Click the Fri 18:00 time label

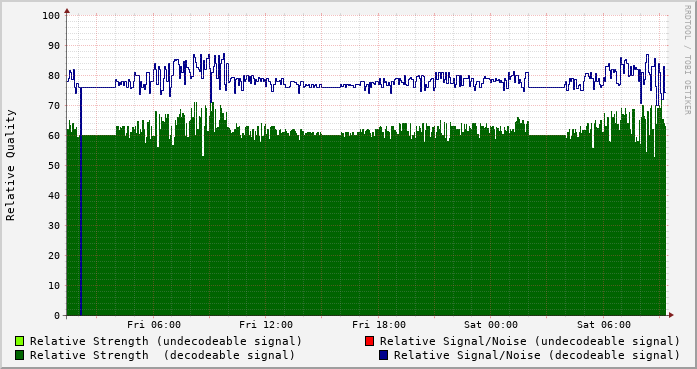click(x=379, y=325)
